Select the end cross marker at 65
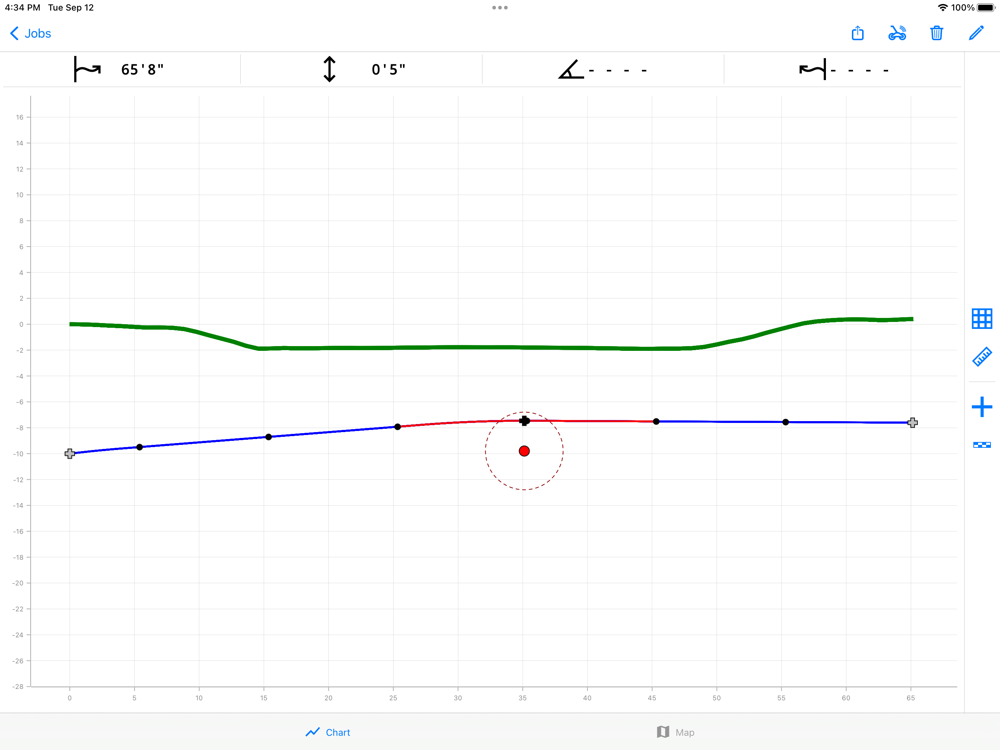 coord(913,423)
